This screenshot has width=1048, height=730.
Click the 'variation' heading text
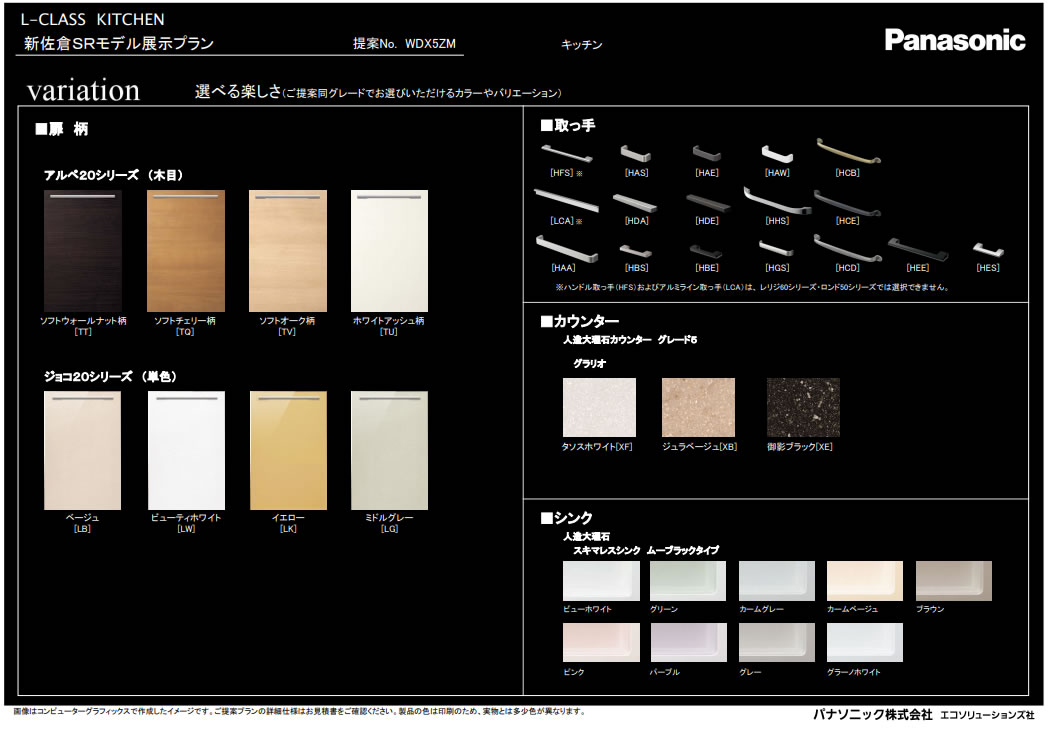tap(84, 91)
